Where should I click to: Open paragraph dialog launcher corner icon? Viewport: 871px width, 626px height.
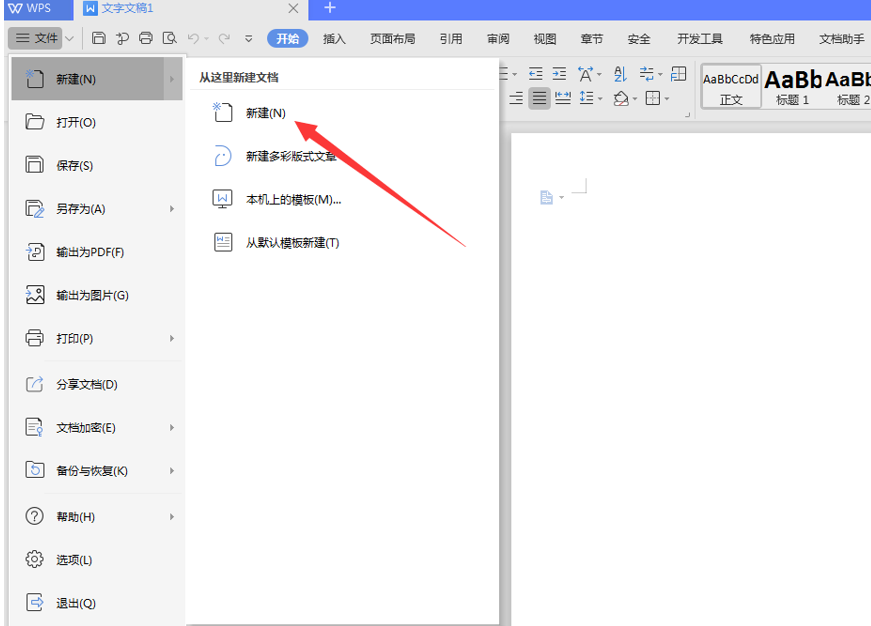687,115
